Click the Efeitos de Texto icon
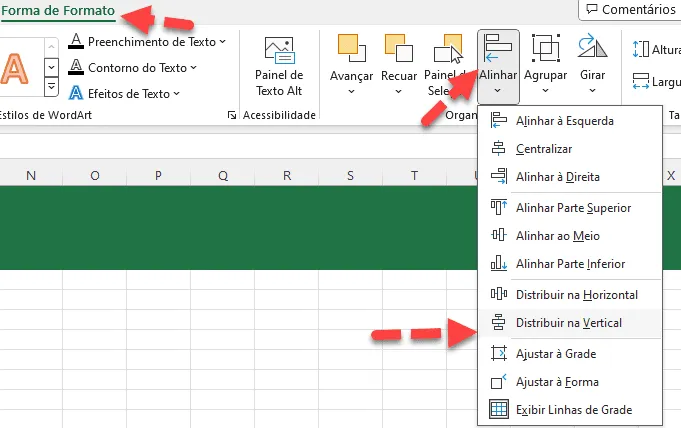The image size is (681, 428). tap(76, 93)
